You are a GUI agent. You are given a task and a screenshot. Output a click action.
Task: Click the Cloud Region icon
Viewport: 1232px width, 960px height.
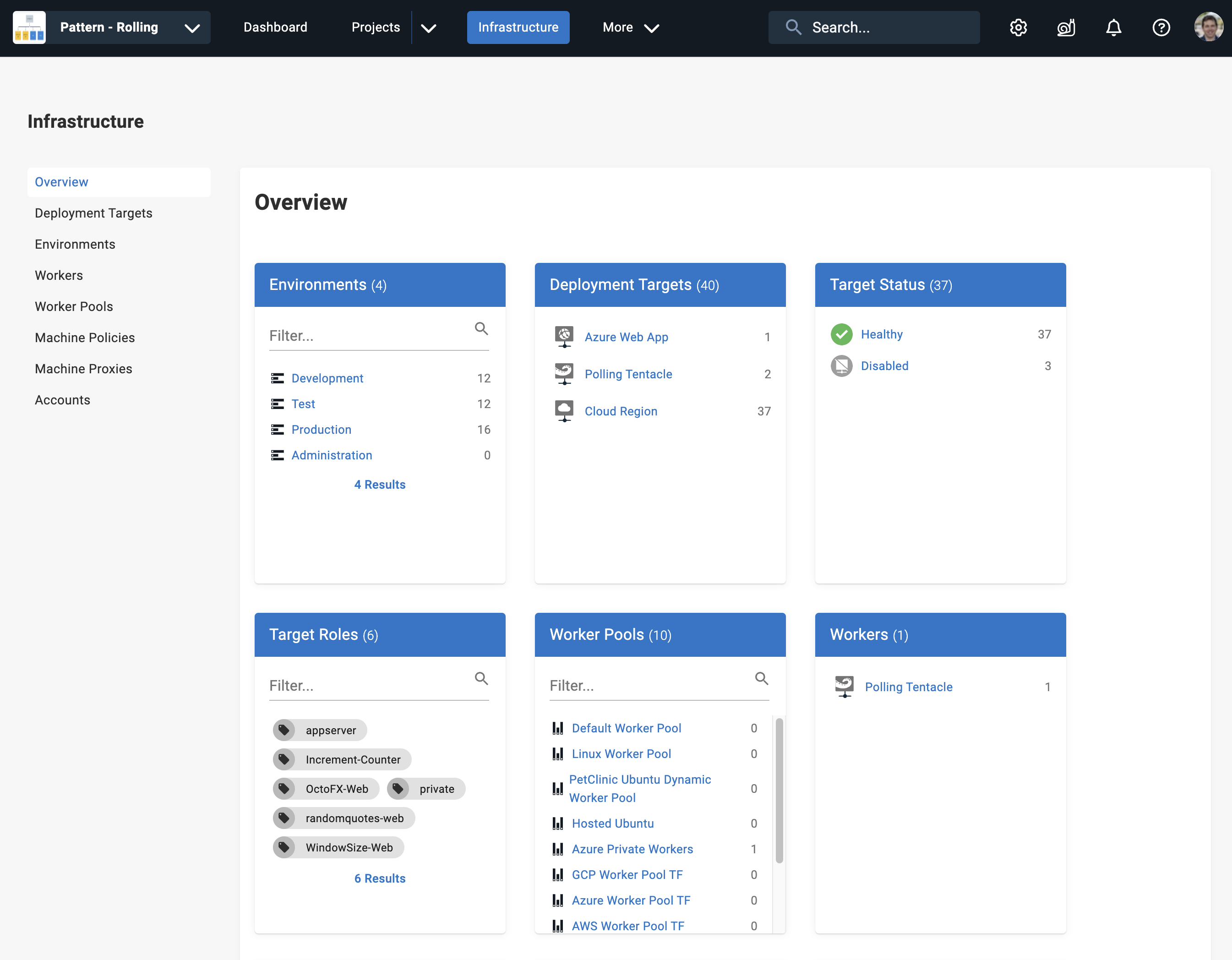click(x=563, y=411)
